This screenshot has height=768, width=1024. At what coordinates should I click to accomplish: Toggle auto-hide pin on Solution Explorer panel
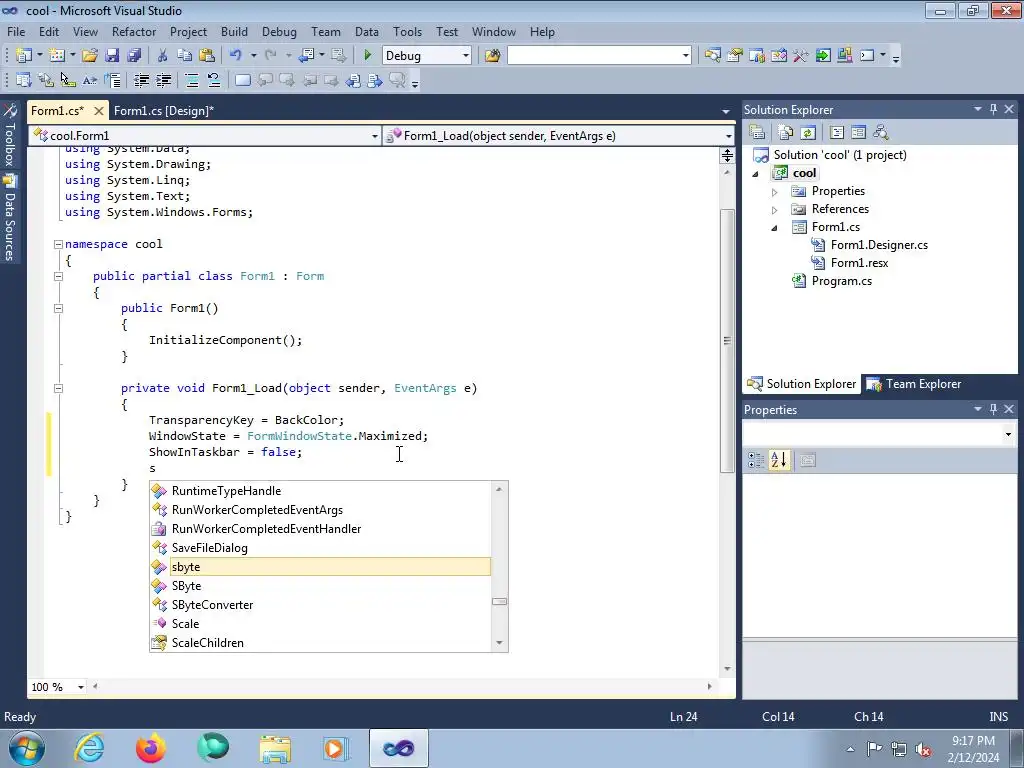[x=993, y=109]
